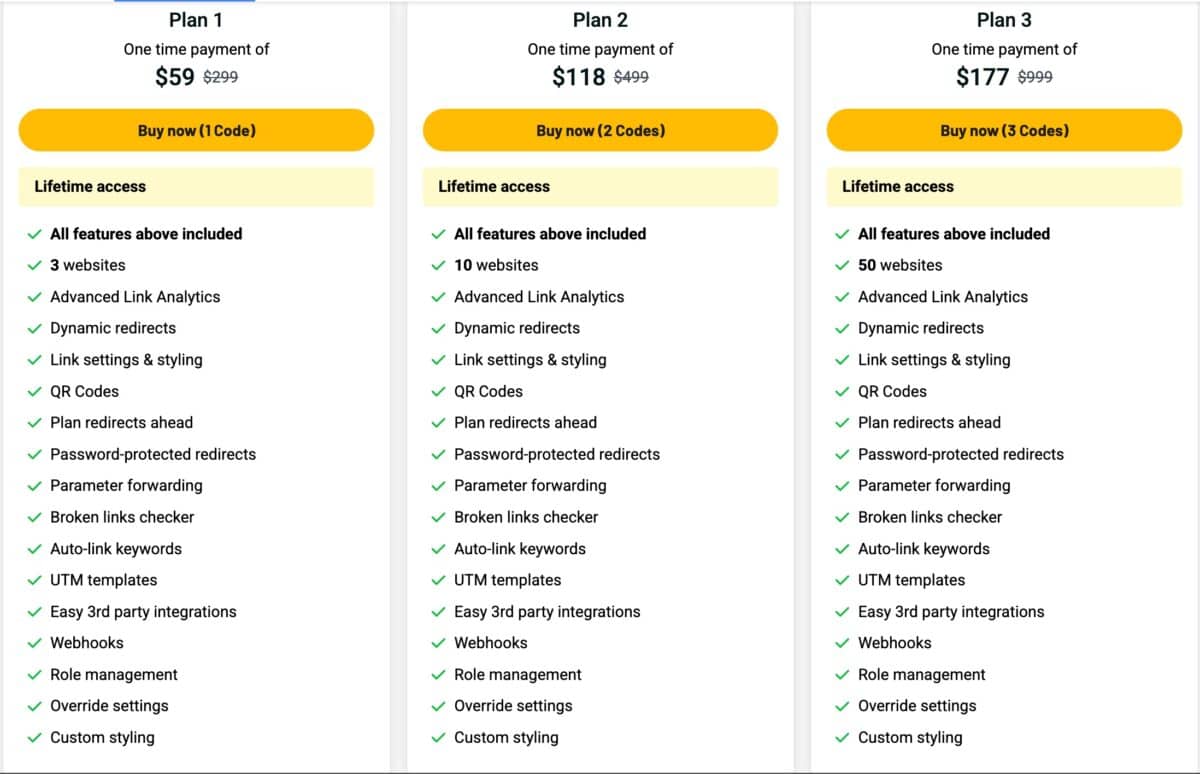This screenshot has width=1200, height=774.
Task: Click checkmark next to Plan 2 Webhooks
Action: coord(439,643)
